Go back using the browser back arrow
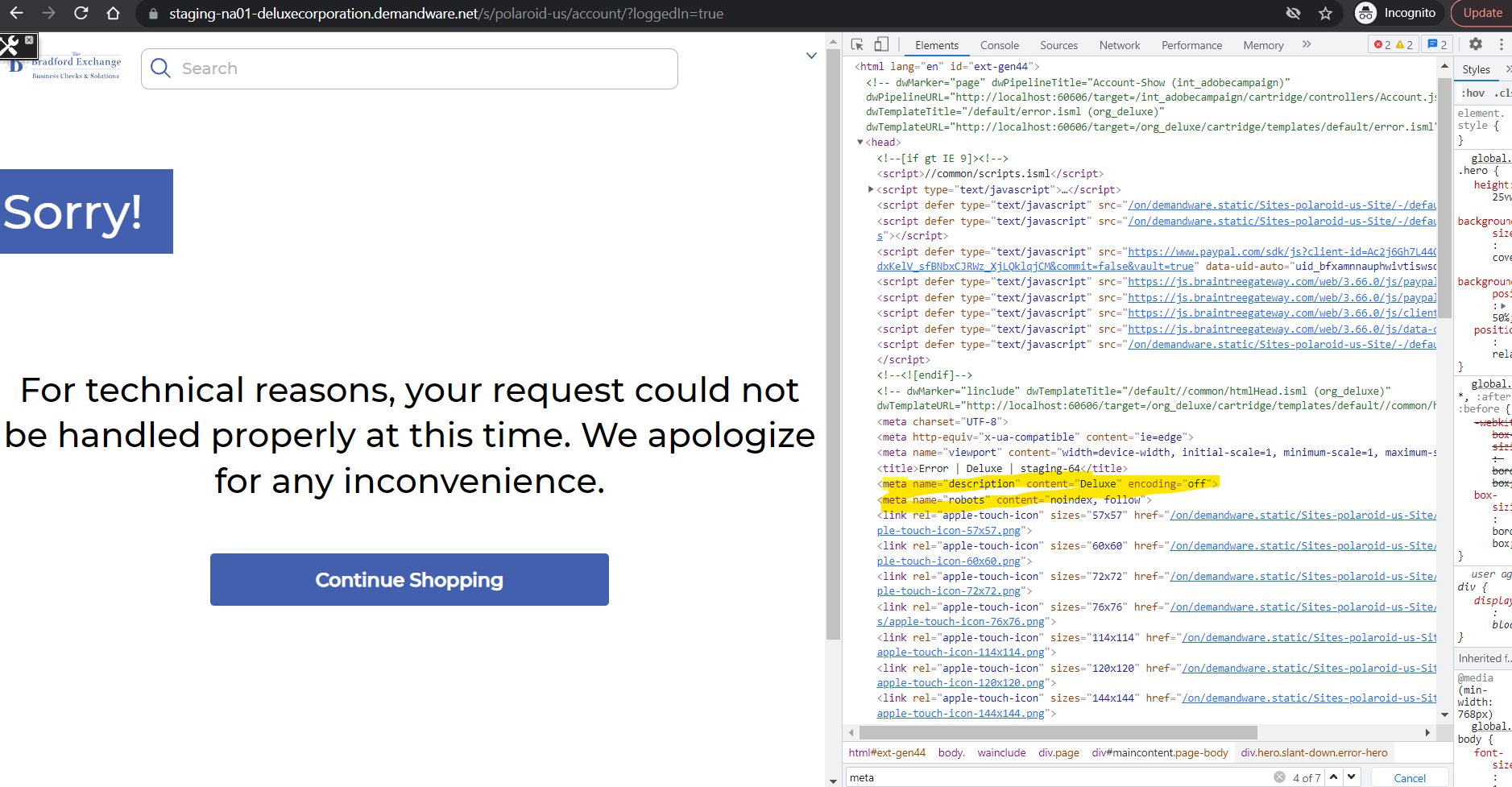The image size is (1512, 787). (16, 14)
